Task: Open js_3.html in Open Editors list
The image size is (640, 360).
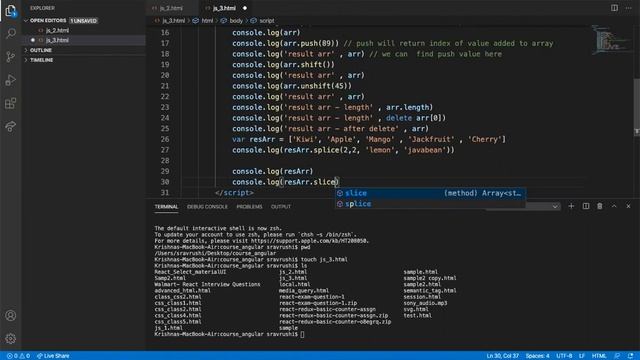Action: pos(57,40)
